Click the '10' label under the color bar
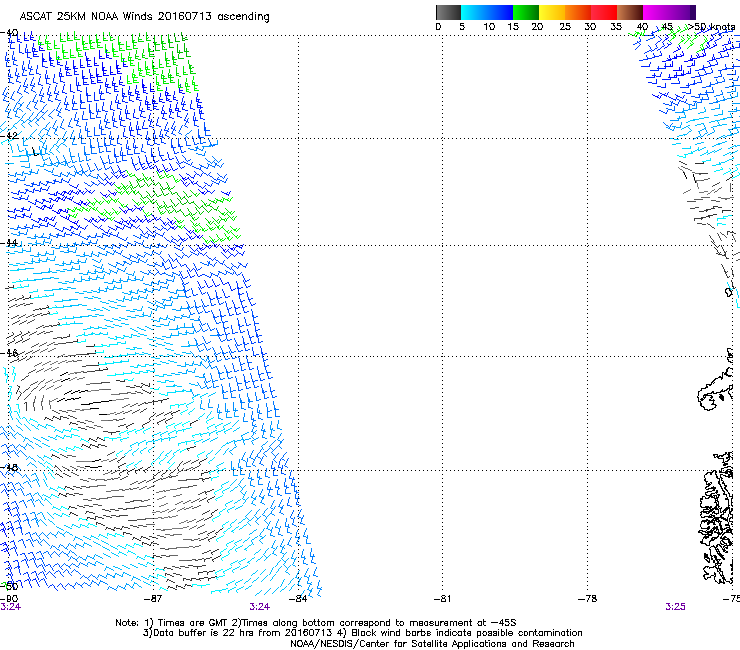The height and width of the screenshot is (650, 740). [x=489, y=27]
